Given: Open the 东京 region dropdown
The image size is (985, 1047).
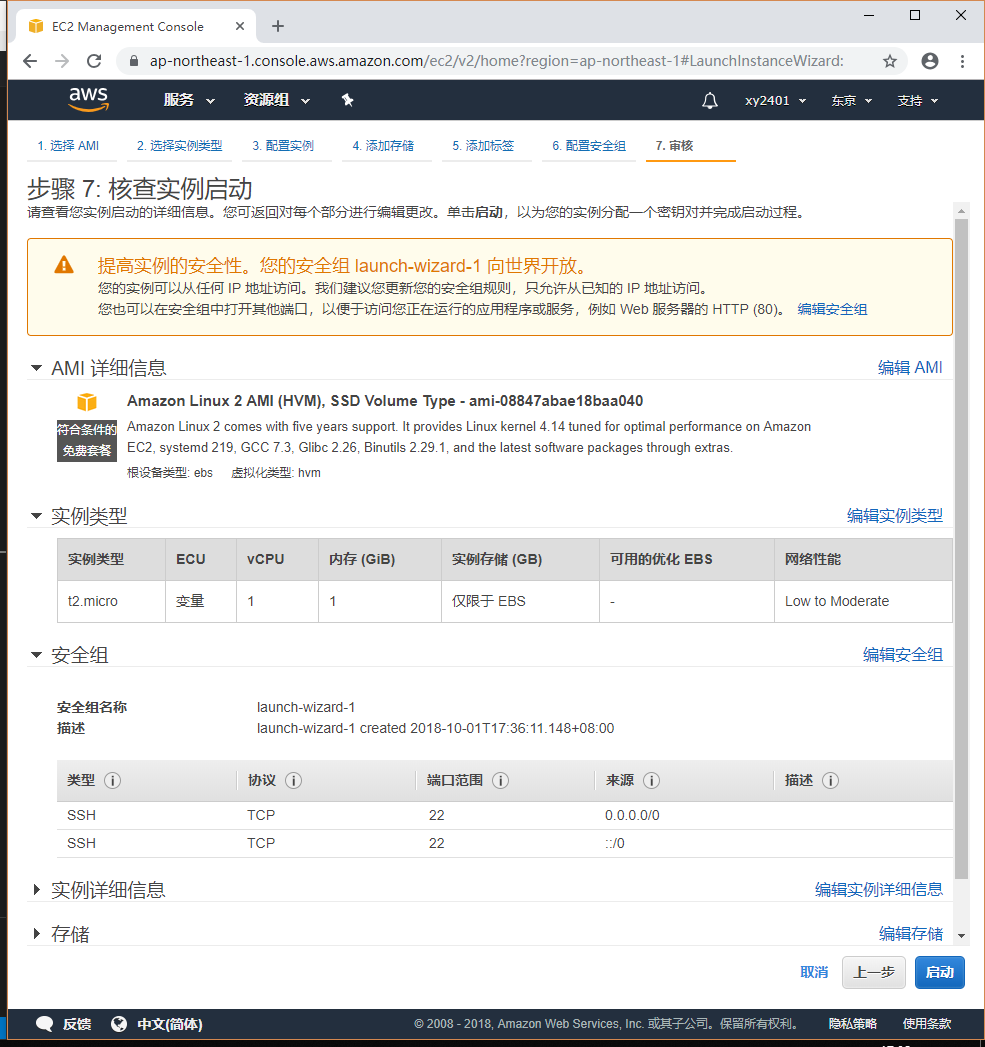Looking at the screenshot, I should pos(851,101).
